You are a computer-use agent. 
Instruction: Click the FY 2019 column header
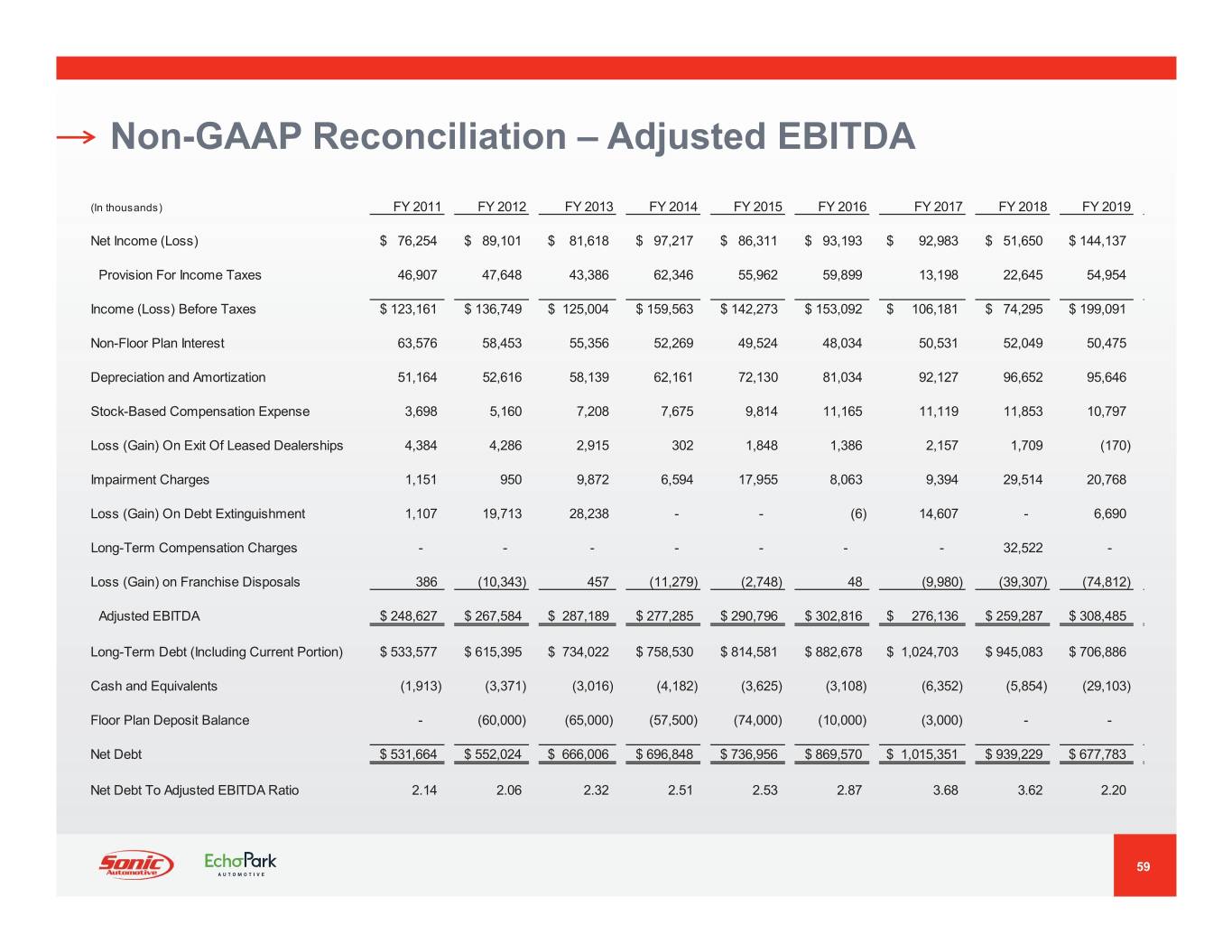click(x=1106, y=207)
